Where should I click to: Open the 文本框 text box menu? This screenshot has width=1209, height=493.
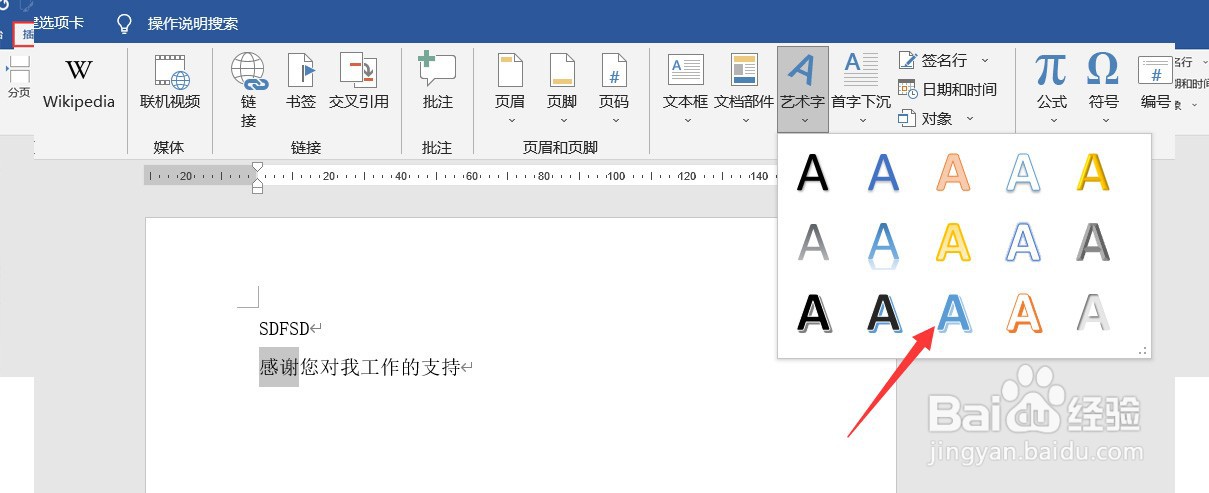686,90
